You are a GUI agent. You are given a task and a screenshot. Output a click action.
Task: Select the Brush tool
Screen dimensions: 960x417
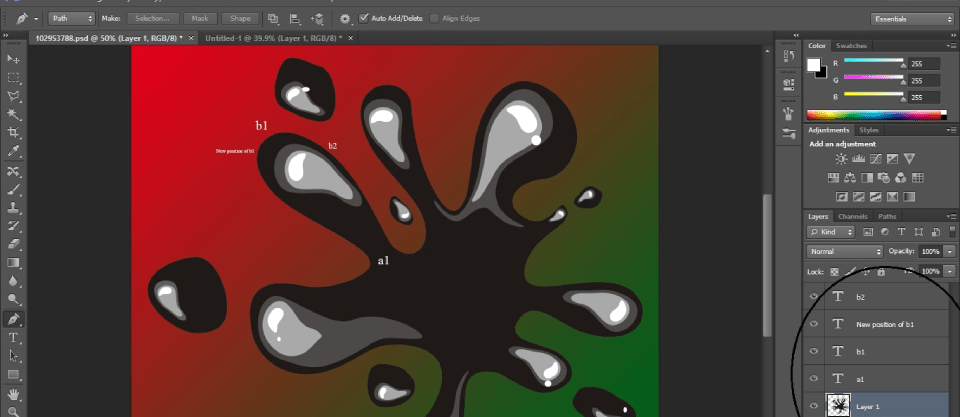(13, 190)
